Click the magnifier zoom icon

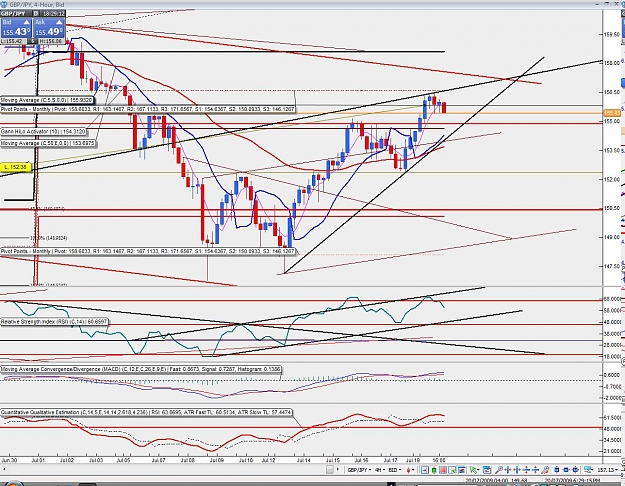[x=499, y=470]
